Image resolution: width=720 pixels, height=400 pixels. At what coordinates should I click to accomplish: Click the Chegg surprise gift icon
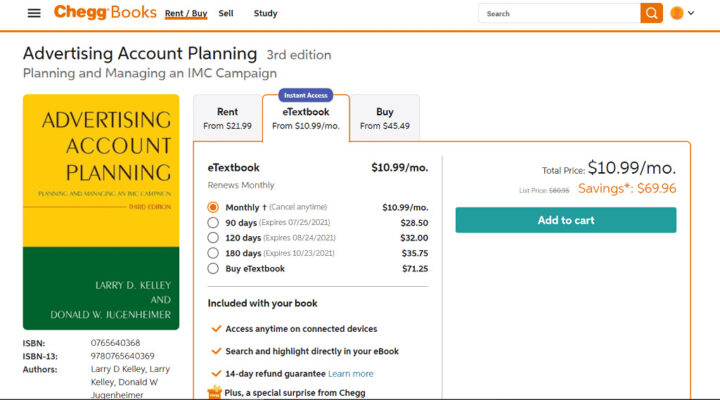214,392
